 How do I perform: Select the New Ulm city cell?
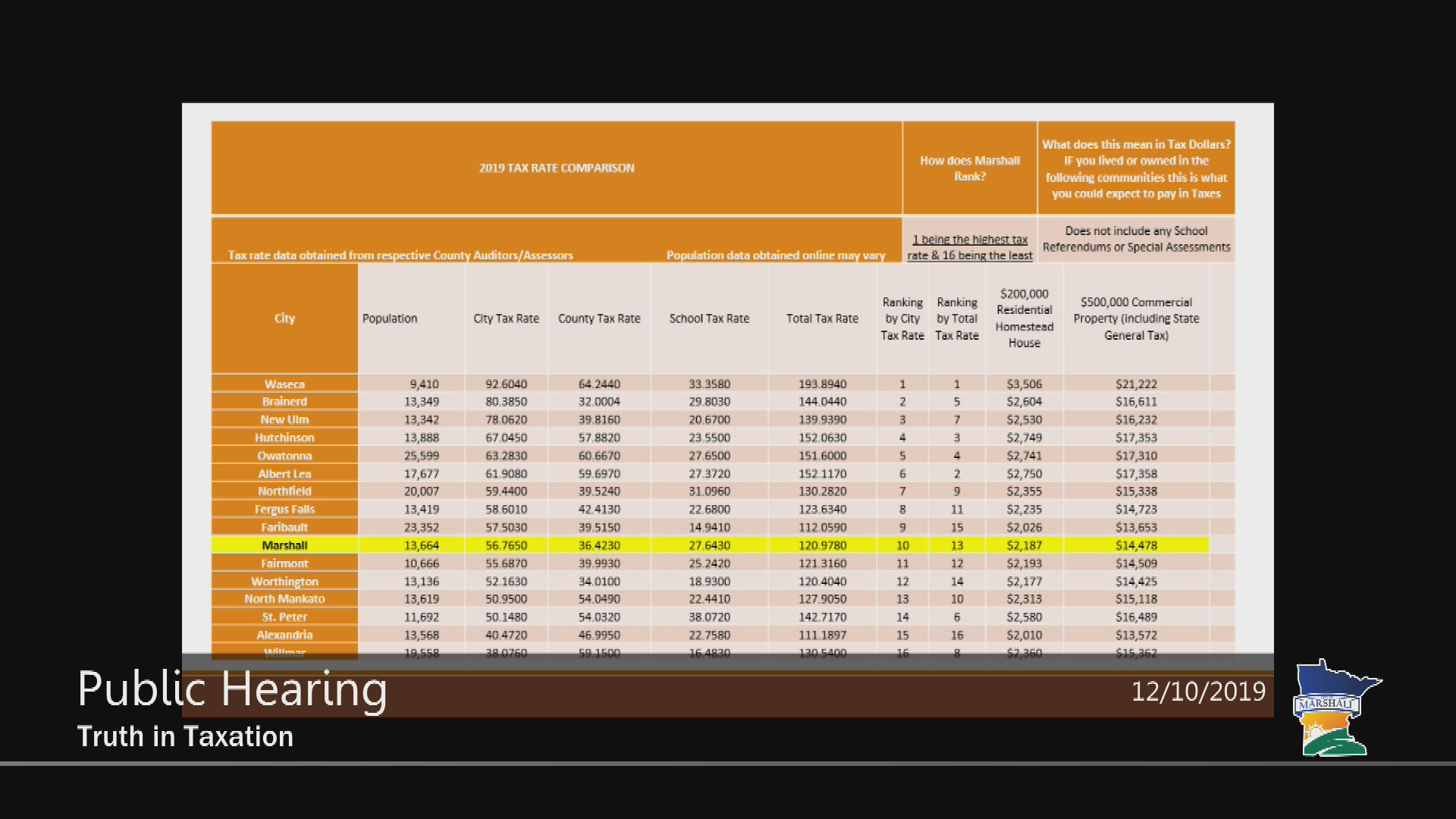click(x=284, y=419)
